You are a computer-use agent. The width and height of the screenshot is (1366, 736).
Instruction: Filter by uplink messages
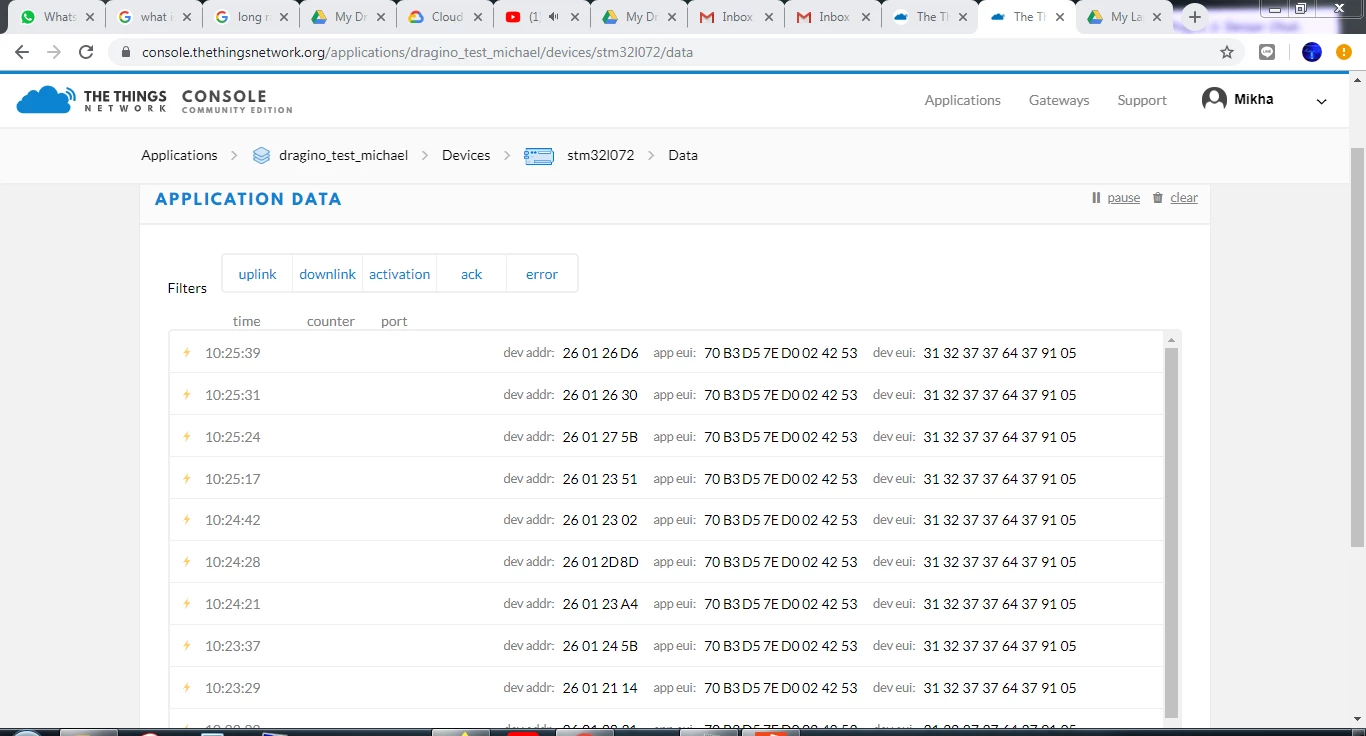pyautogui.click(x=257, y=274)
